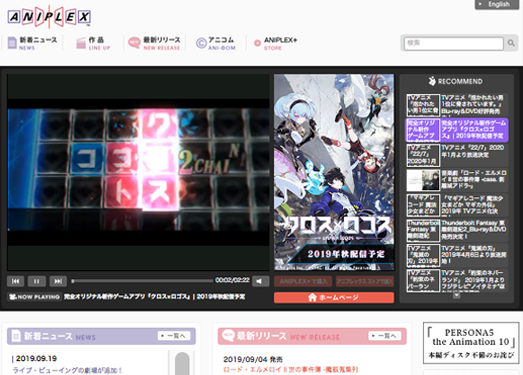Click the RECOMMEND header icon
This screenshot has width=523, height=375.
coord(432,81)
